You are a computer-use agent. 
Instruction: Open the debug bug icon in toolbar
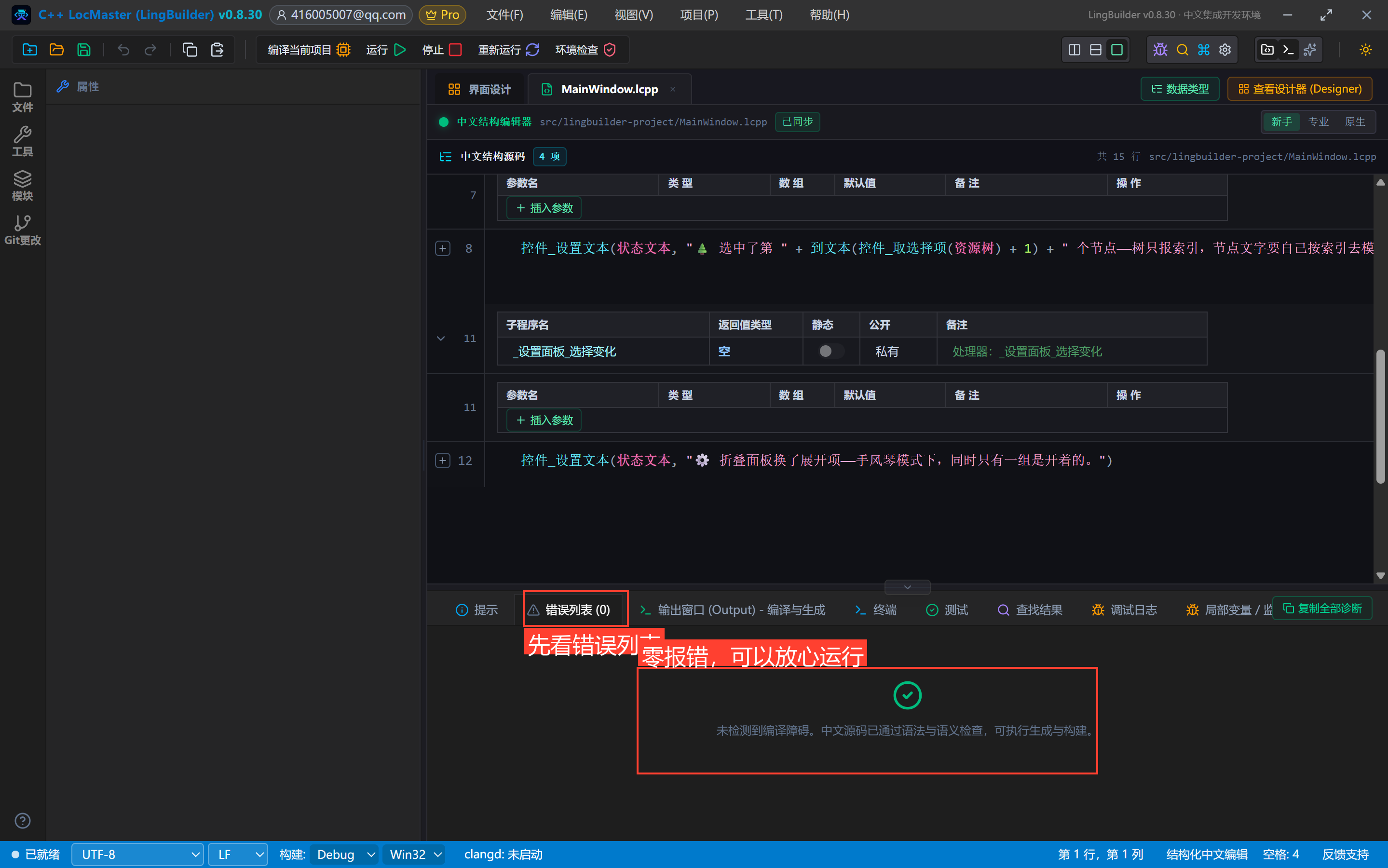(1160, 50)
